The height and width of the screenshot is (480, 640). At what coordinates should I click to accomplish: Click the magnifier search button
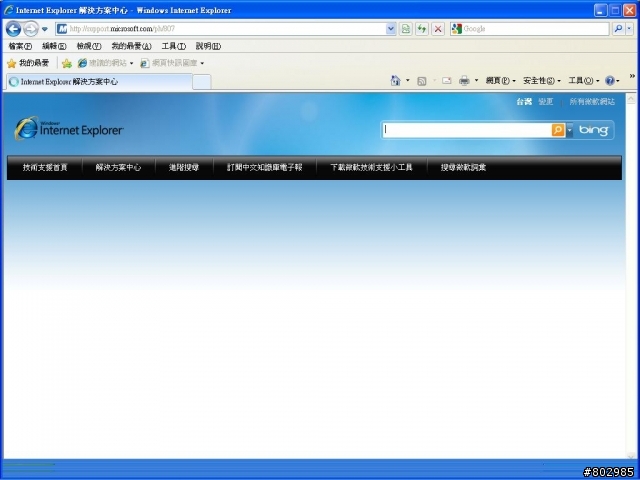[618, 29]
